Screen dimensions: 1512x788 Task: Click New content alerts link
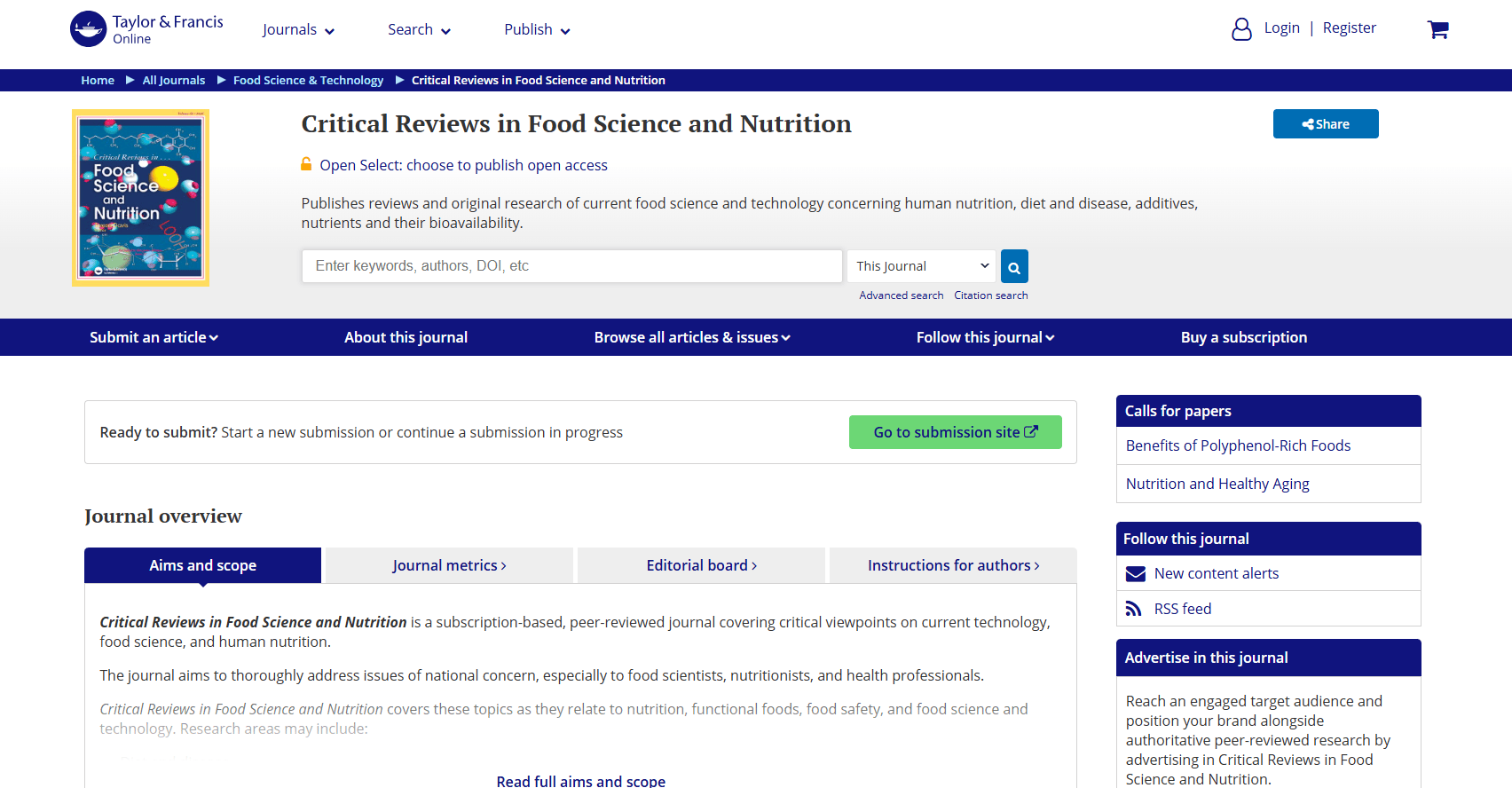[1217, 573]
